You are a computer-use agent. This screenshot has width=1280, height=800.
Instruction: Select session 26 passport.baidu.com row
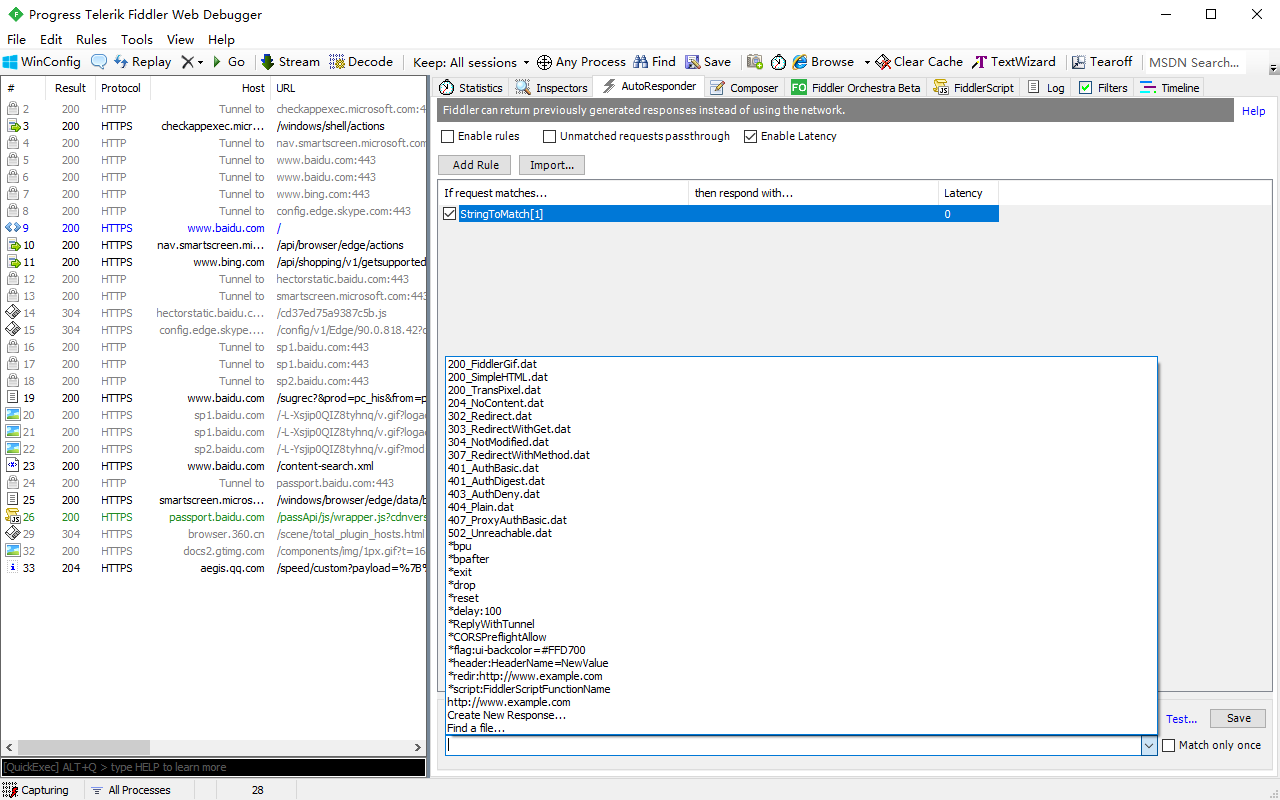coord(213,517)
